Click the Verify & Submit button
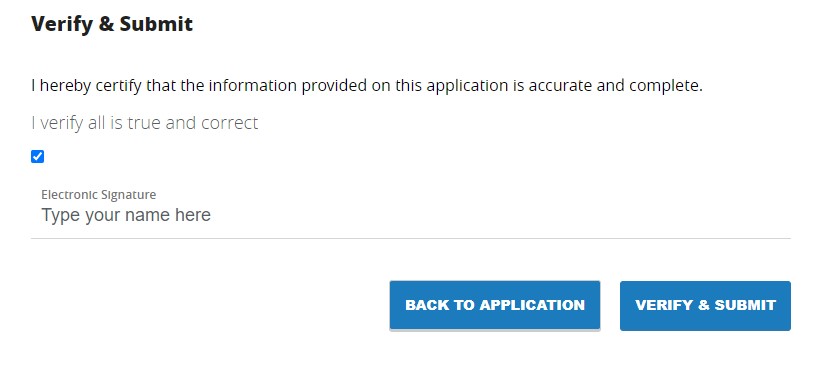The height and width of the screenshot is (373, 836). pyautogui.click(x=705, y=306)
